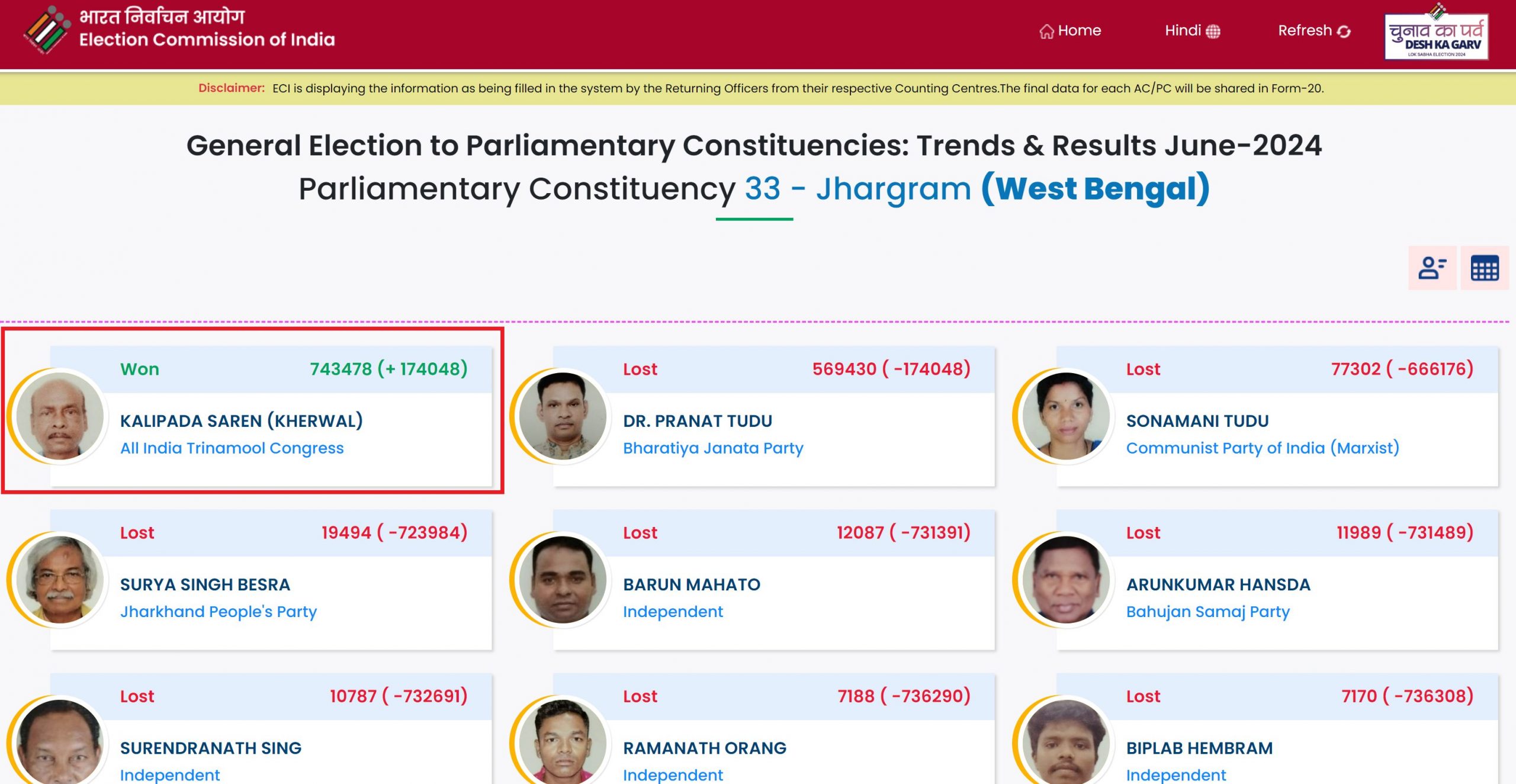This screenshot has height=784, width=1516.
Task: Select the name ARUNKUMAR HANSDA
Action: click(1218, 584)
